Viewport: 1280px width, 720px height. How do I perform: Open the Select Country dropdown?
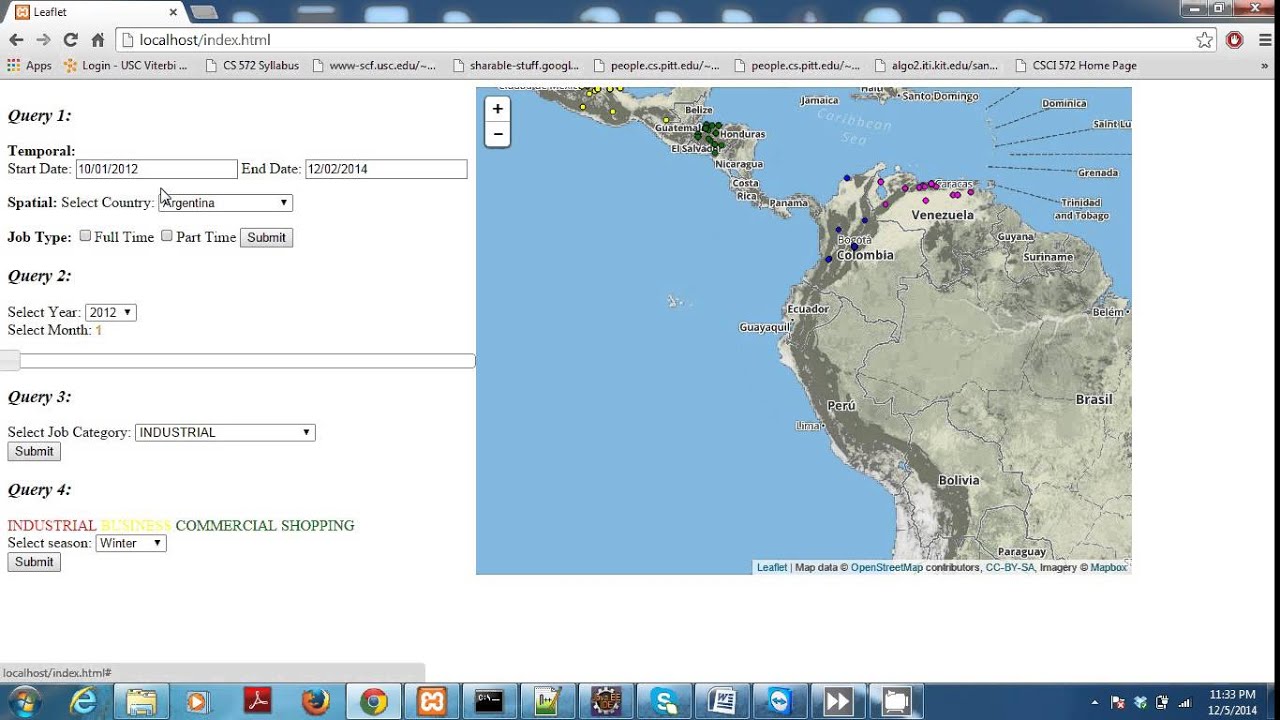(x=225, y=203)
